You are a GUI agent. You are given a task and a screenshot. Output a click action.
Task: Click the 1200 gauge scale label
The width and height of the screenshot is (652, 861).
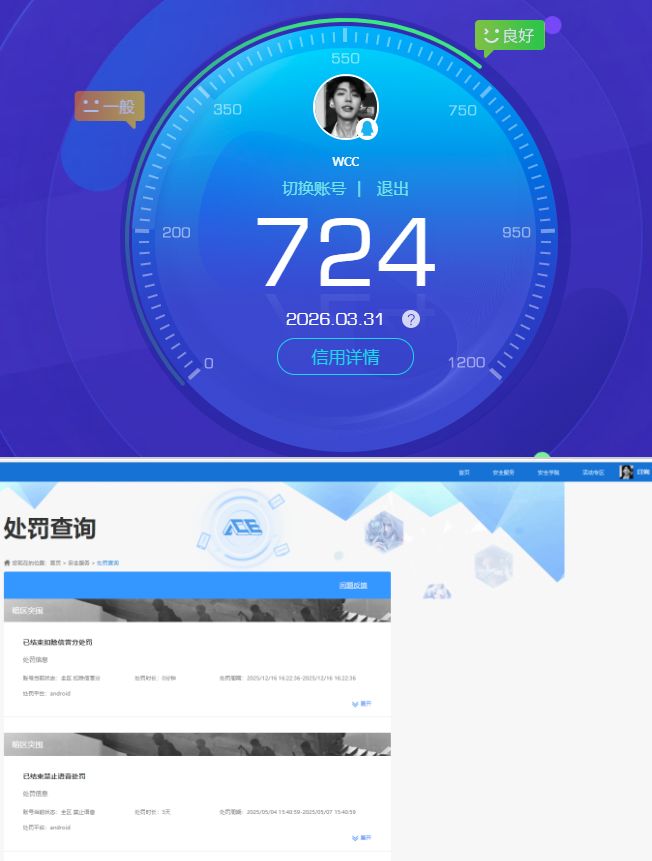tap(466, 362)
